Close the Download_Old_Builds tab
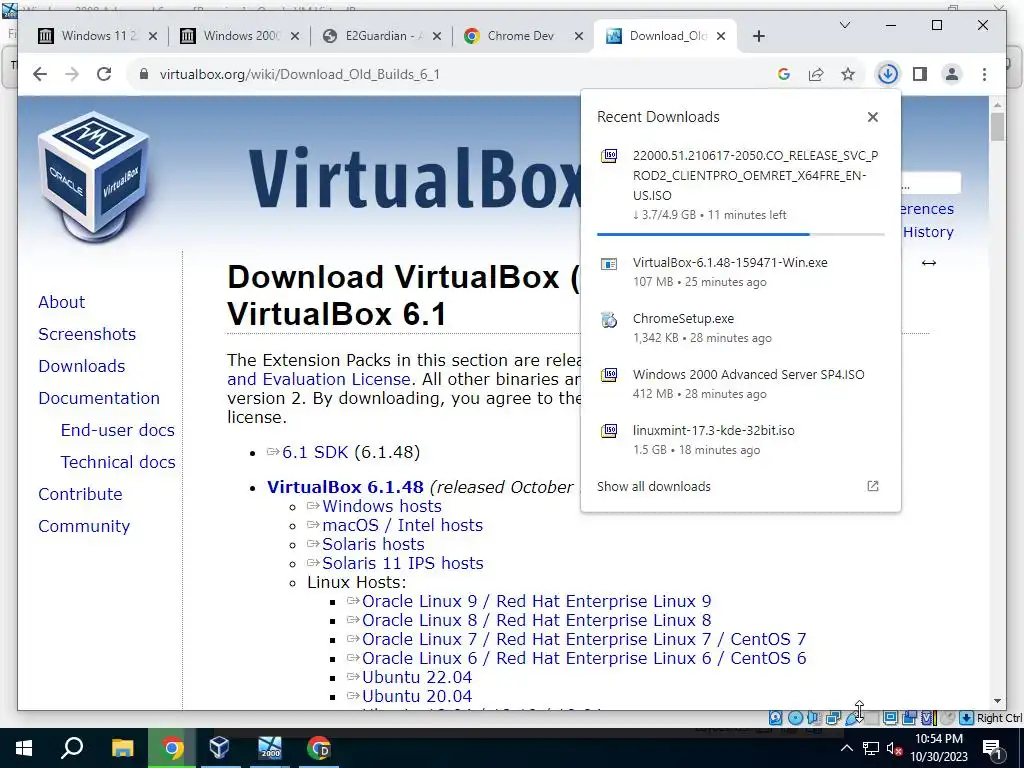Screen dimensions: 1024x768 click(x=721, y=36)
